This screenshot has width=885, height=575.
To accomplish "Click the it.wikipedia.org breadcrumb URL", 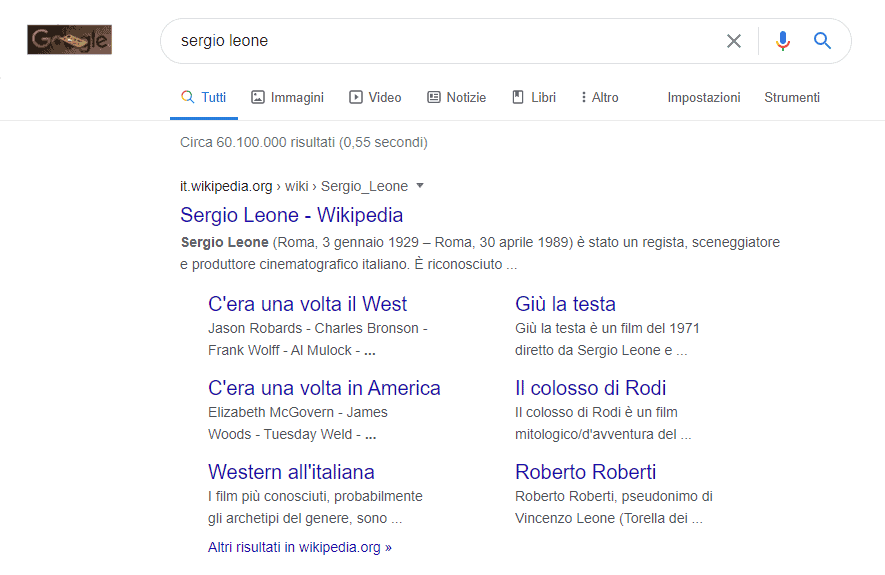I will pos(293,186).
